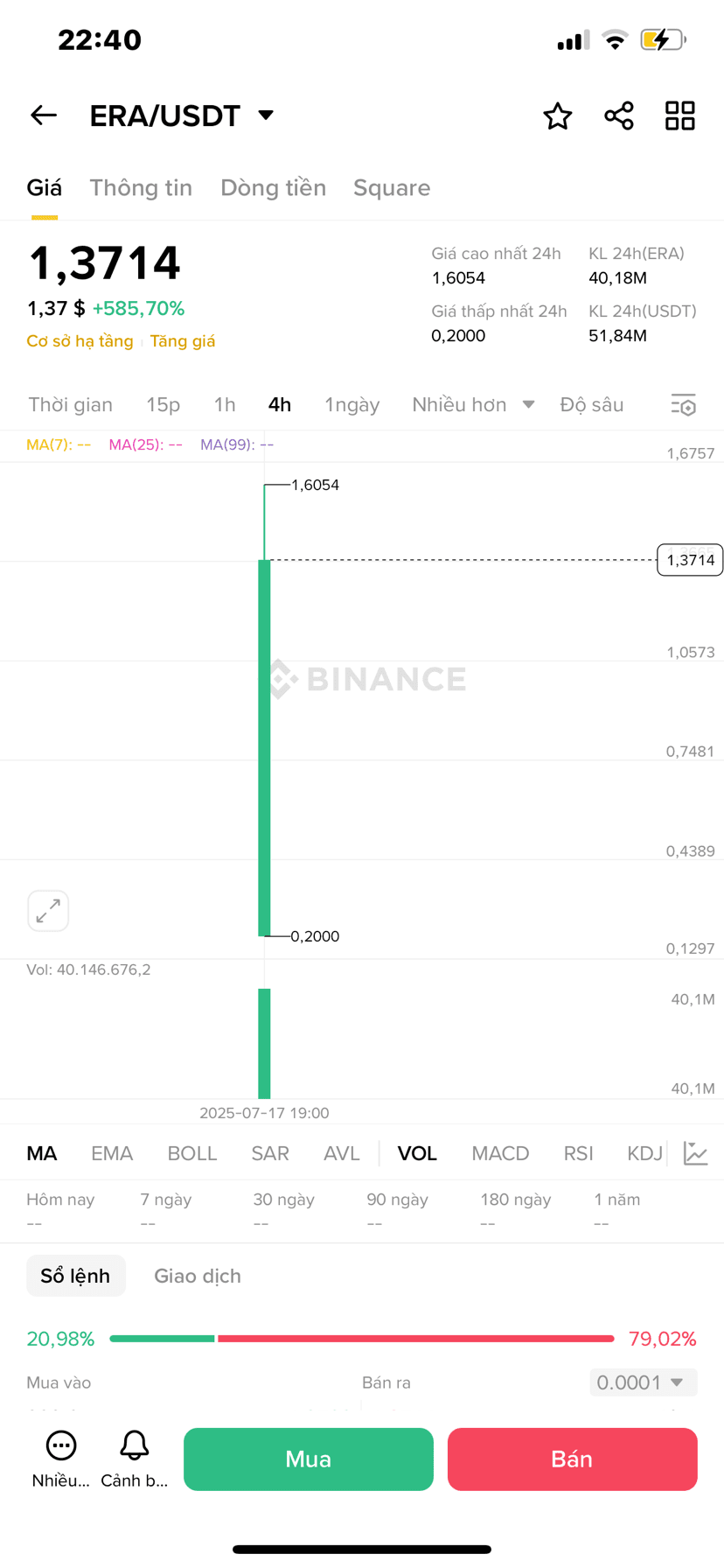Tap the green Mua button
Image resolution: width=724 pixels, height=1568 pixels.
(309, 1459)
